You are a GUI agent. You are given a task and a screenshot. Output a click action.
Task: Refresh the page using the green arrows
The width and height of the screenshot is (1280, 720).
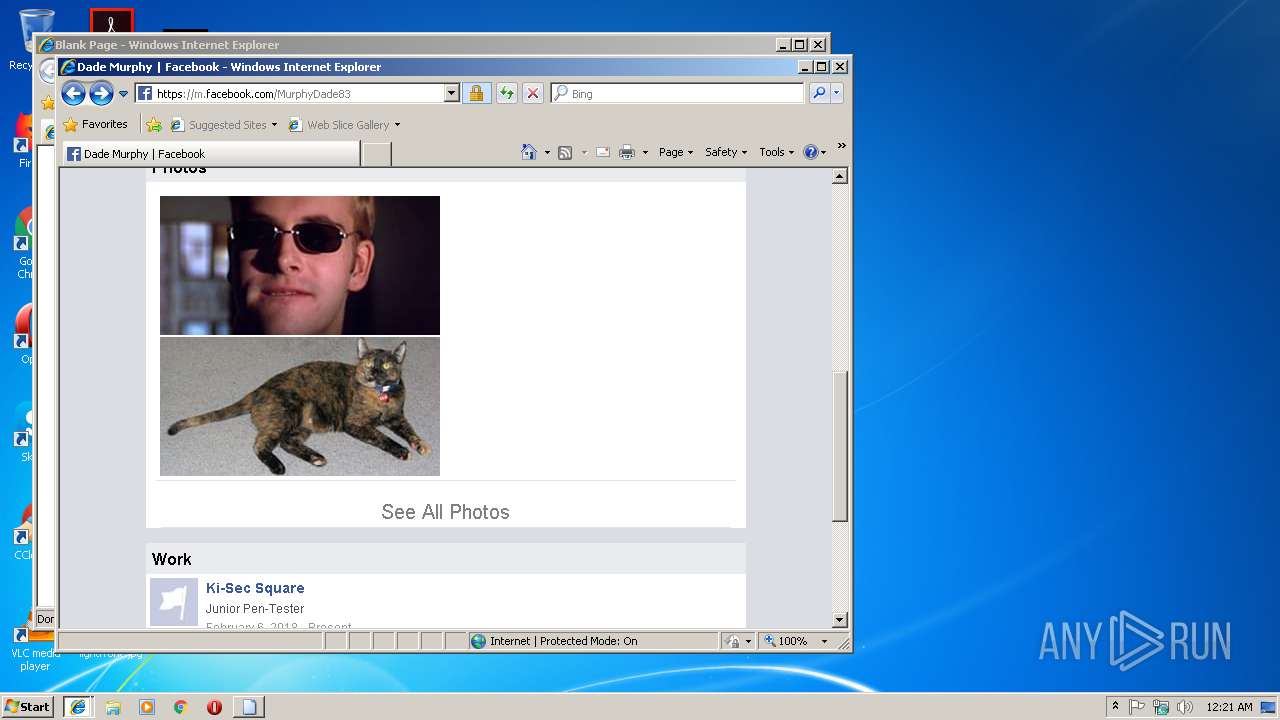507,94
